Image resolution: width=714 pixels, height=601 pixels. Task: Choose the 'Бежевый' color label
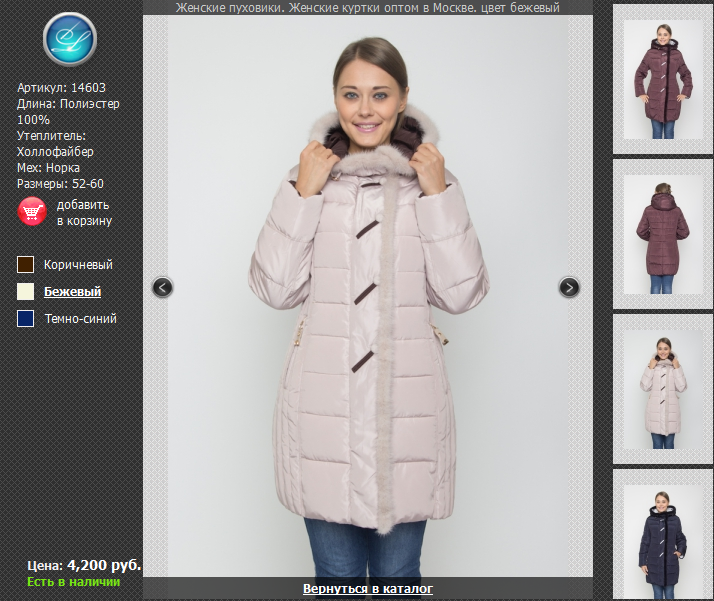pyautogui.click(x=72, y=291)
